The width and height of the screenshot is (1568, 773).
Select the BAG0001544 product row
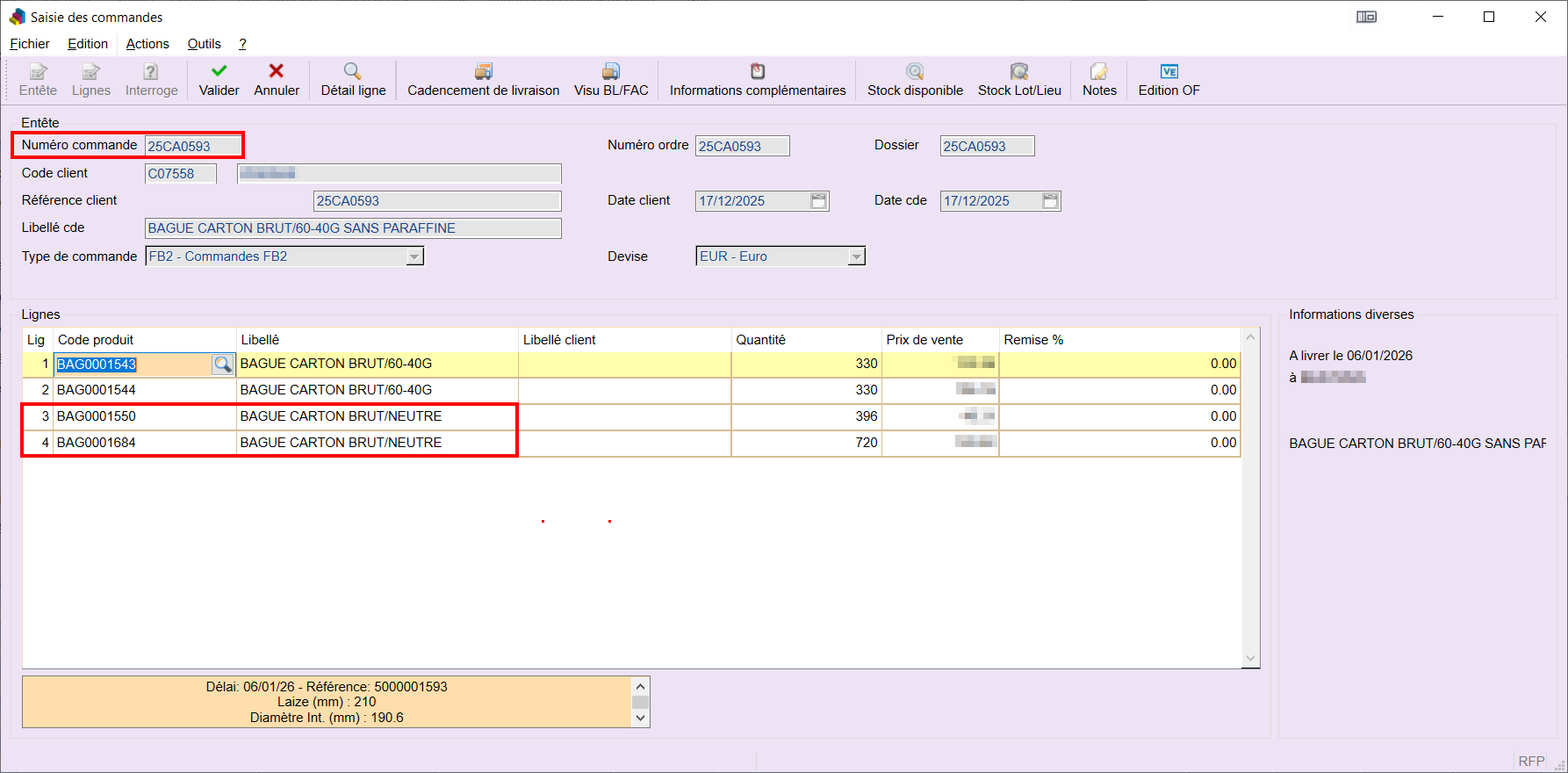click(x=97, y=390)
